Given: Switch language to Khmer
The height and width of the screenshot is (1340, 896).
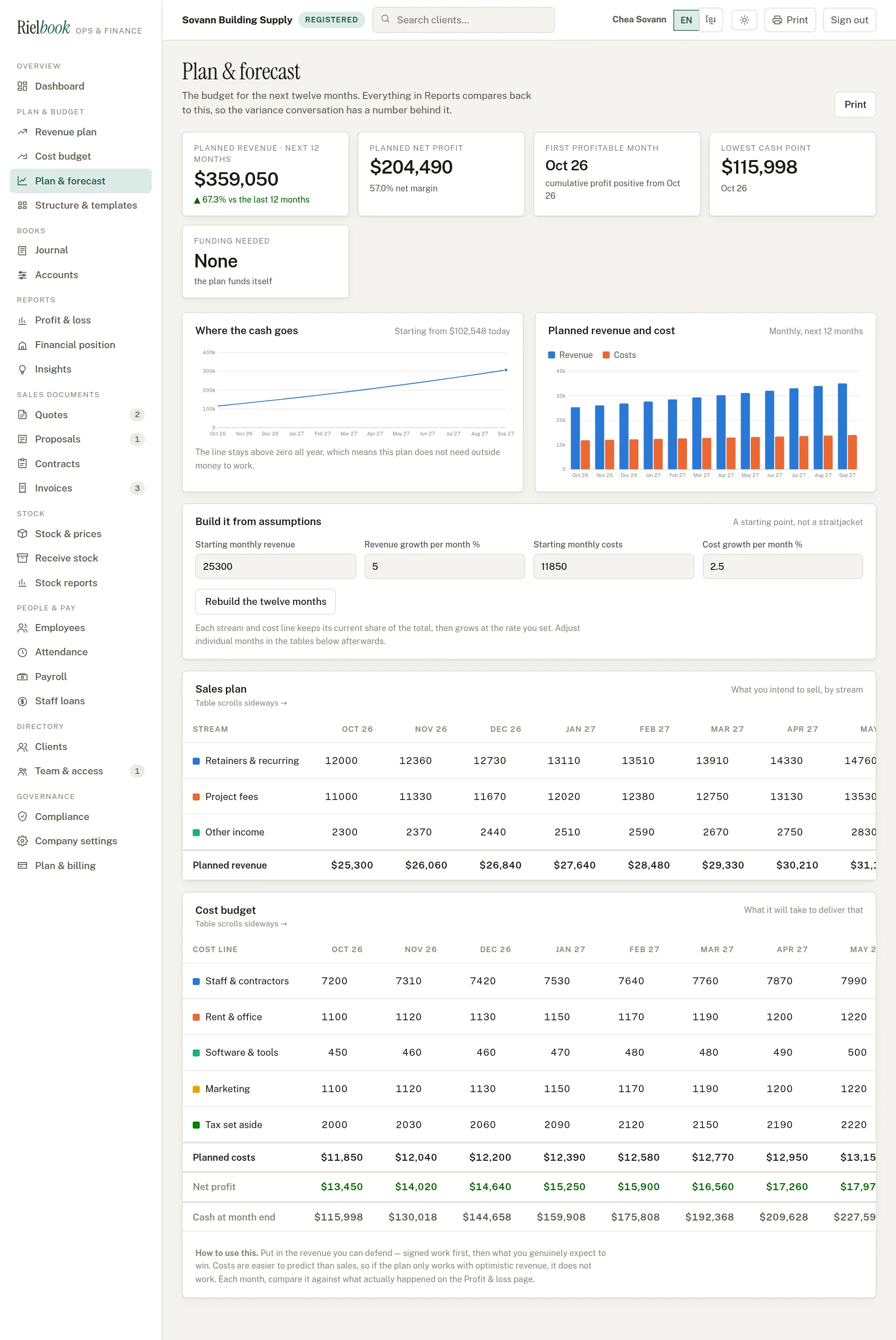Looking at the screenshot, I should 710,20.
